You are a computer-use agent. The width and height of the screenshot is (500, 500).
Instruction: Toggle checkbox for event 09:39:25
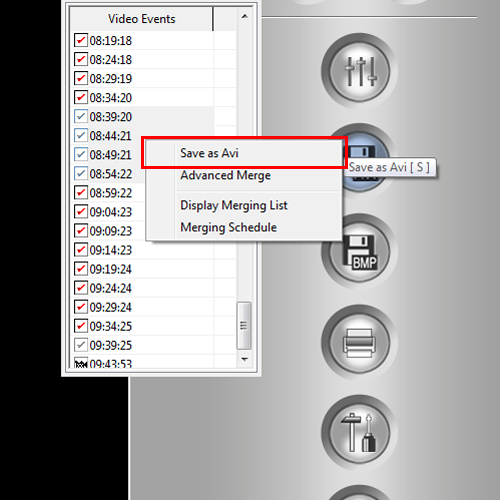tap(81, 345)
